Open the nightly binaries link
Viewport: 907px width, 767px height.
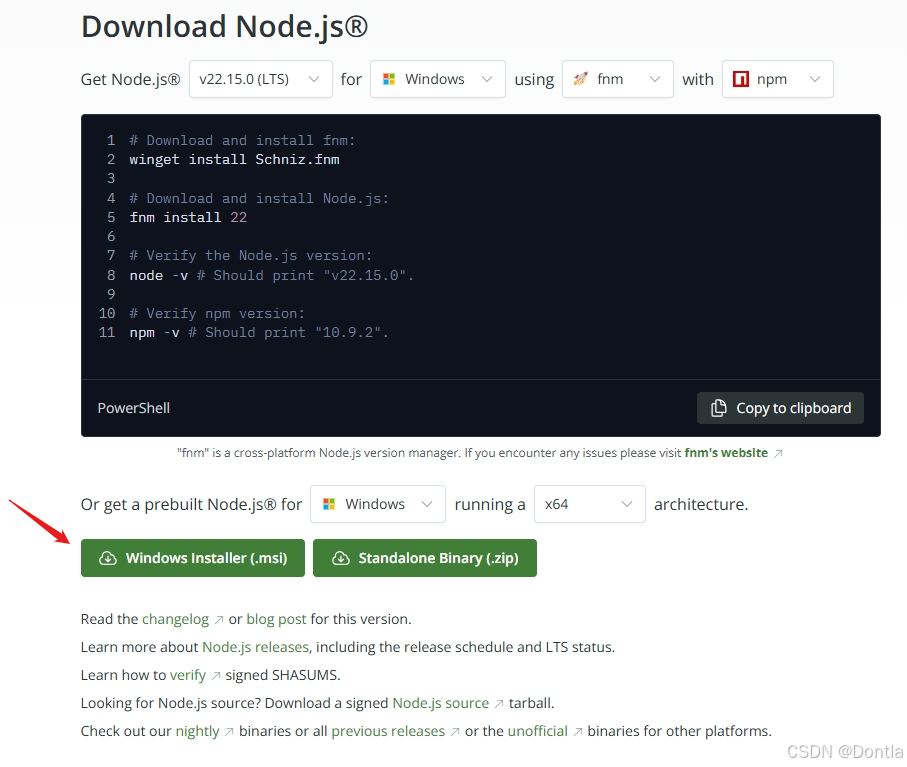point(197,732)
